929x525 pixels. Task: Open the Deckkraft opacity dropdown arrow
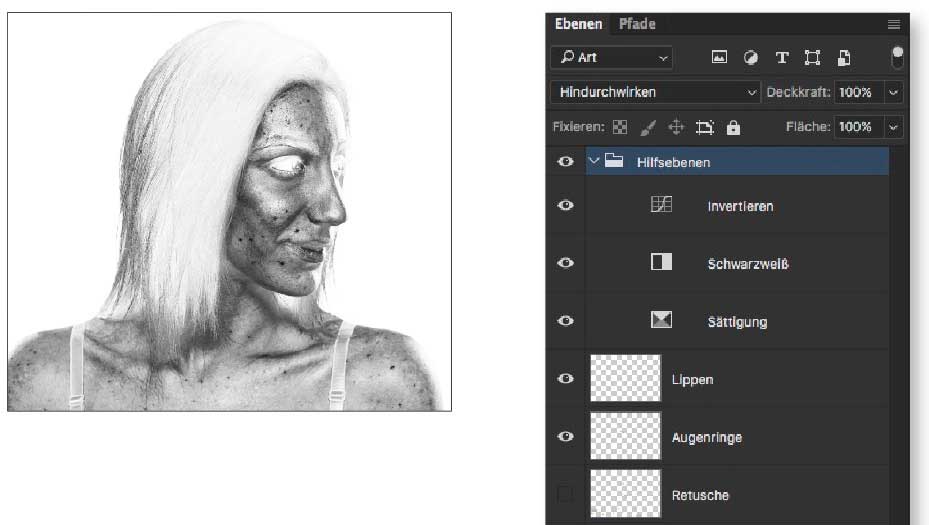pos(893,92)
